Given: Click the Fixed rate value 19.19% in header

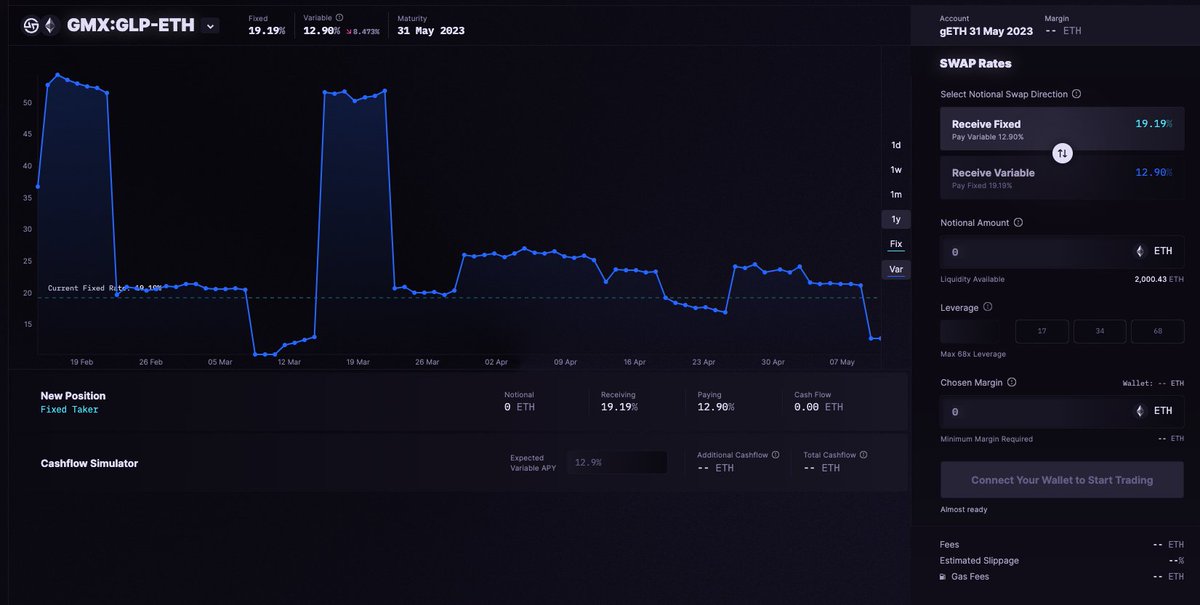Looking at the screenshot, I should [267, 30].
